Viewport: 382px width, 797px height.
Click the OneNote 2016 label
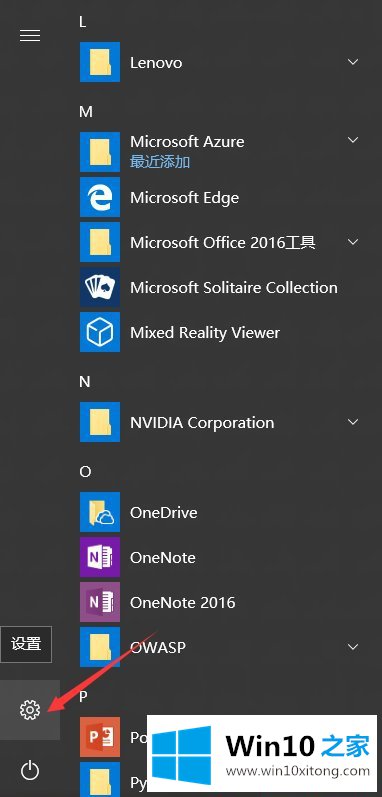tap(182, 603)
